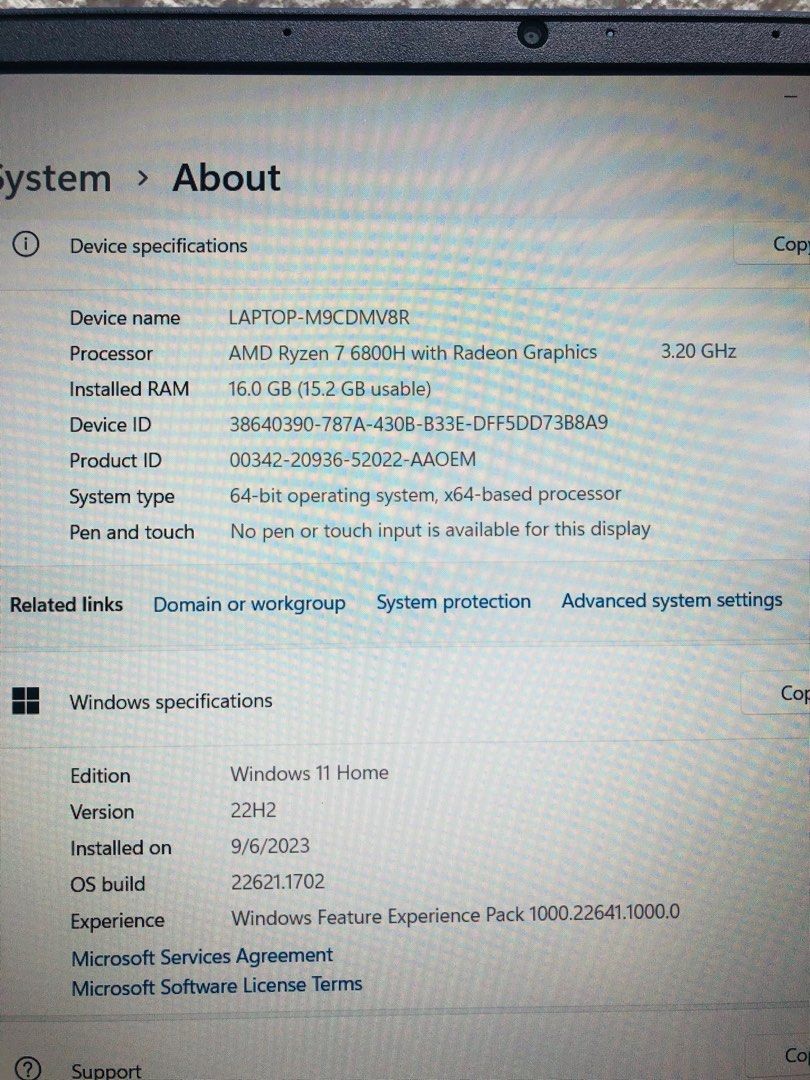This screenshot has height=1080, width=810.
Task: Select the About breadcrumb item
Action: pyautogui.click(x=226, y=177)
